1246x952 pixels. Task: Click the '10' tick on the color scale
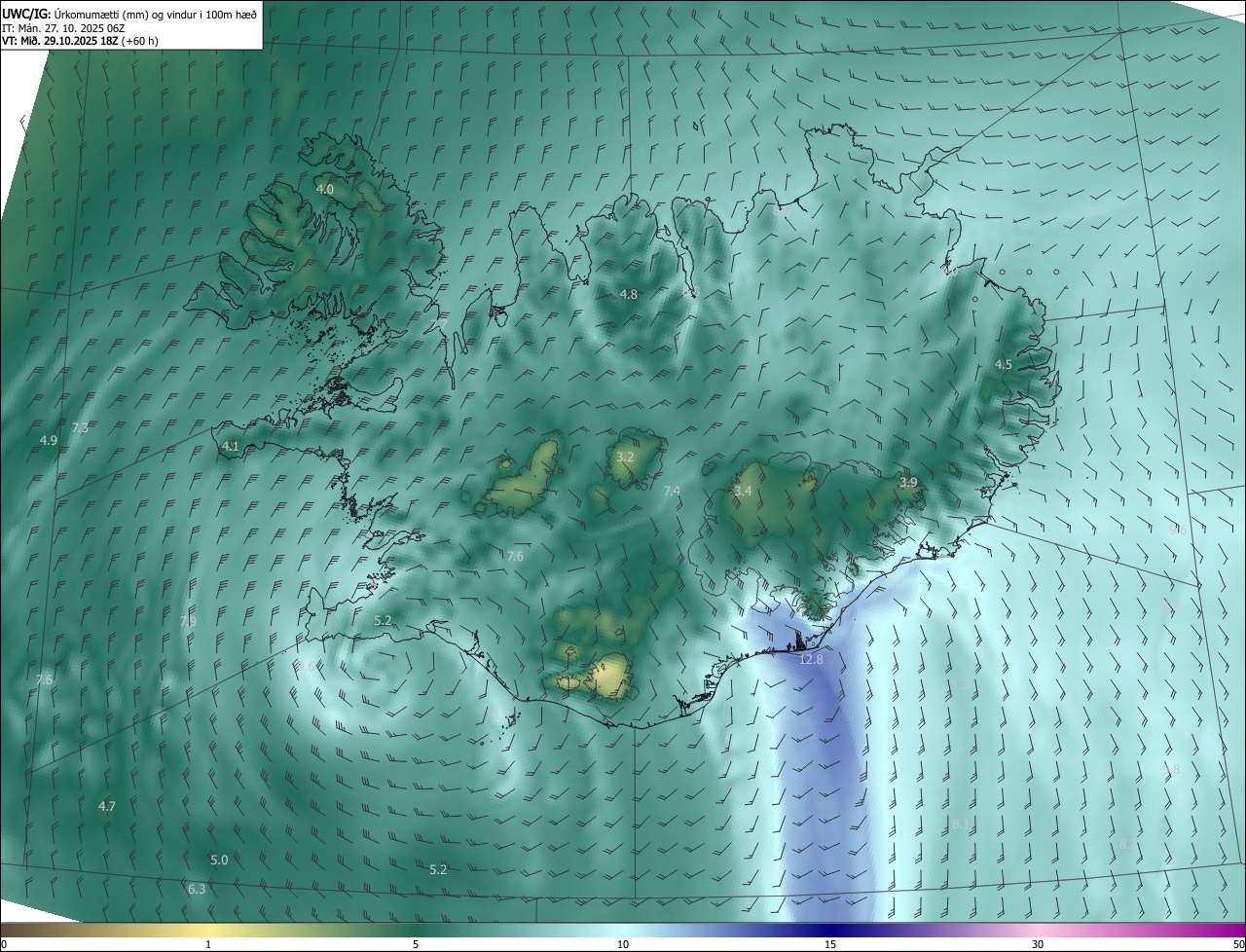(x=623, y=944)
